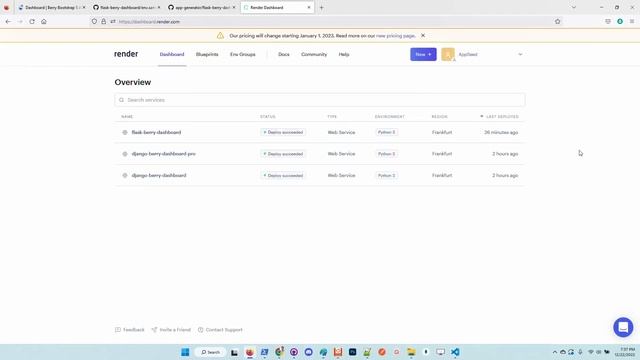Open the Help menu item
Screen dimensions: 640x360
[x=344, y=54]
